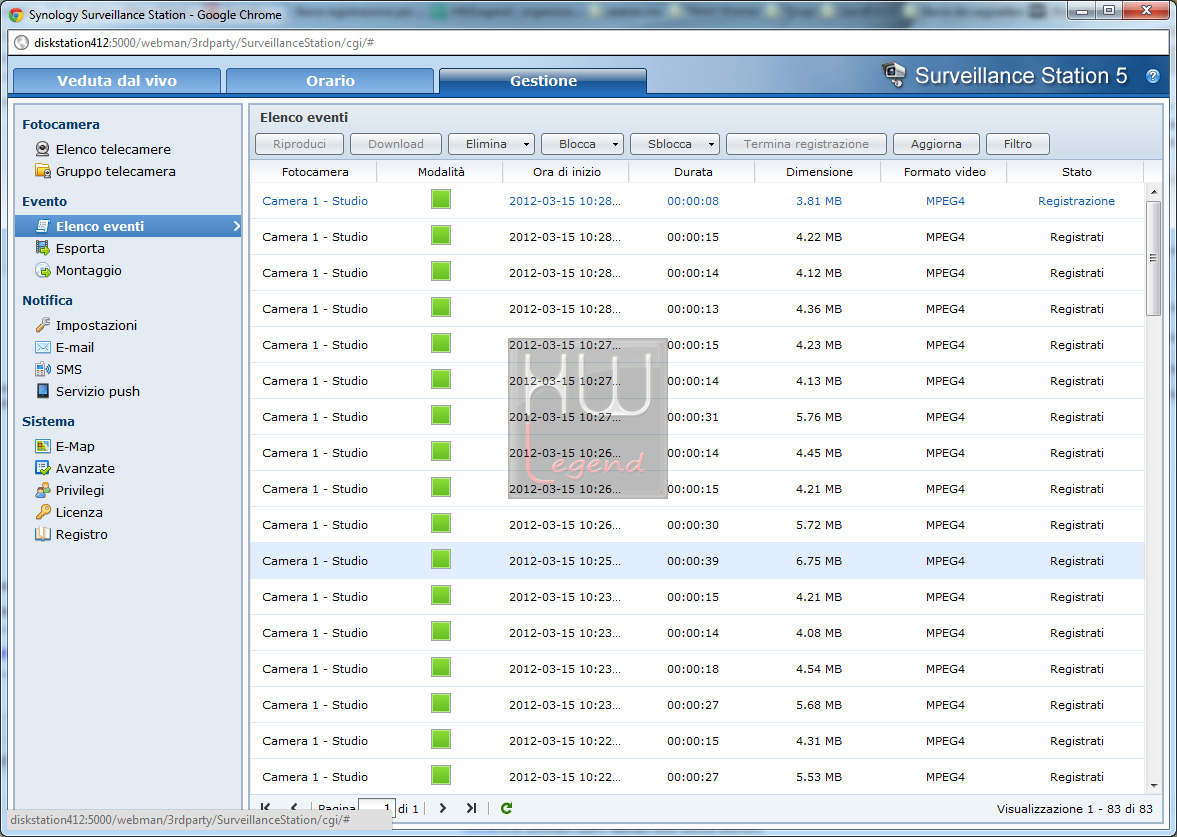Open the Registro log section
Screen dimensions: 1177x837
(71, 534)
